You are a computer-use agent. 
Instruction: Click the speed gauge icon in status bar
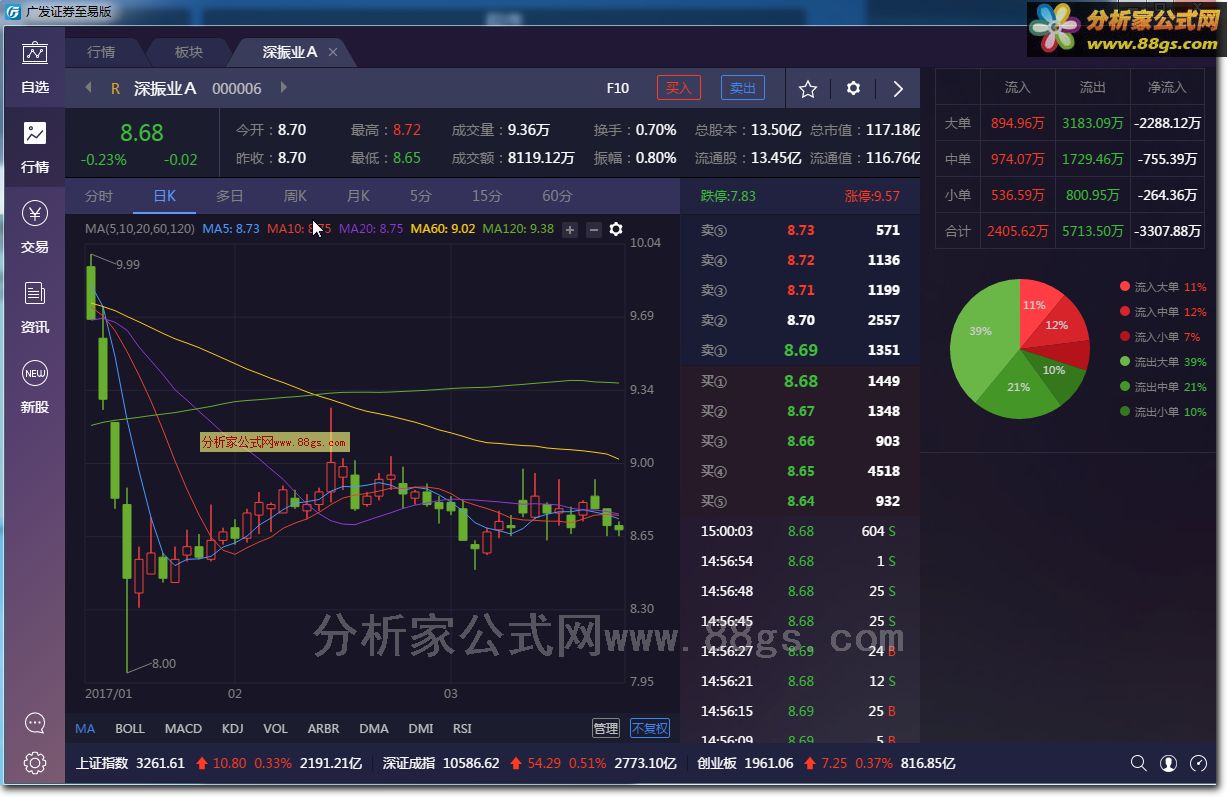click(x=1198, y=763)
